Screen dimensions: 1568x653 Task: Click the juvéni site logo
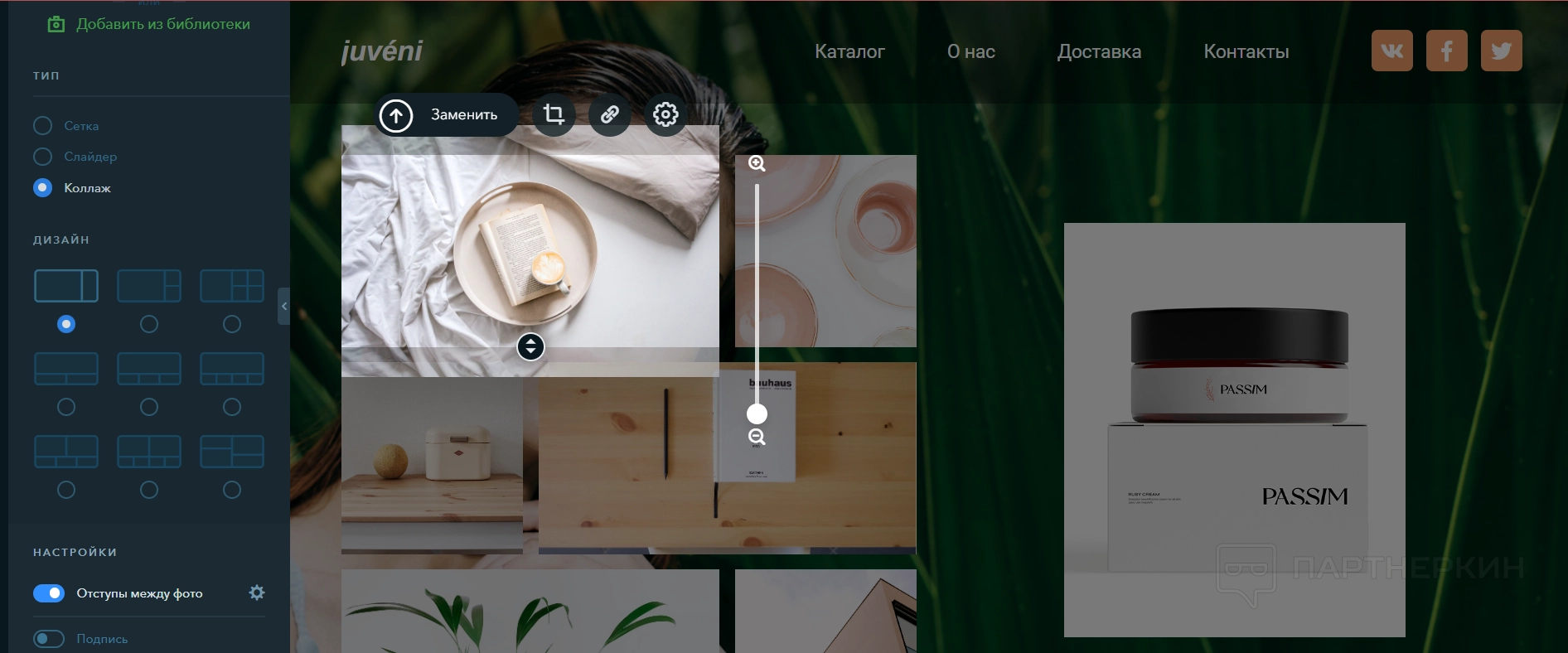[382, 51]
